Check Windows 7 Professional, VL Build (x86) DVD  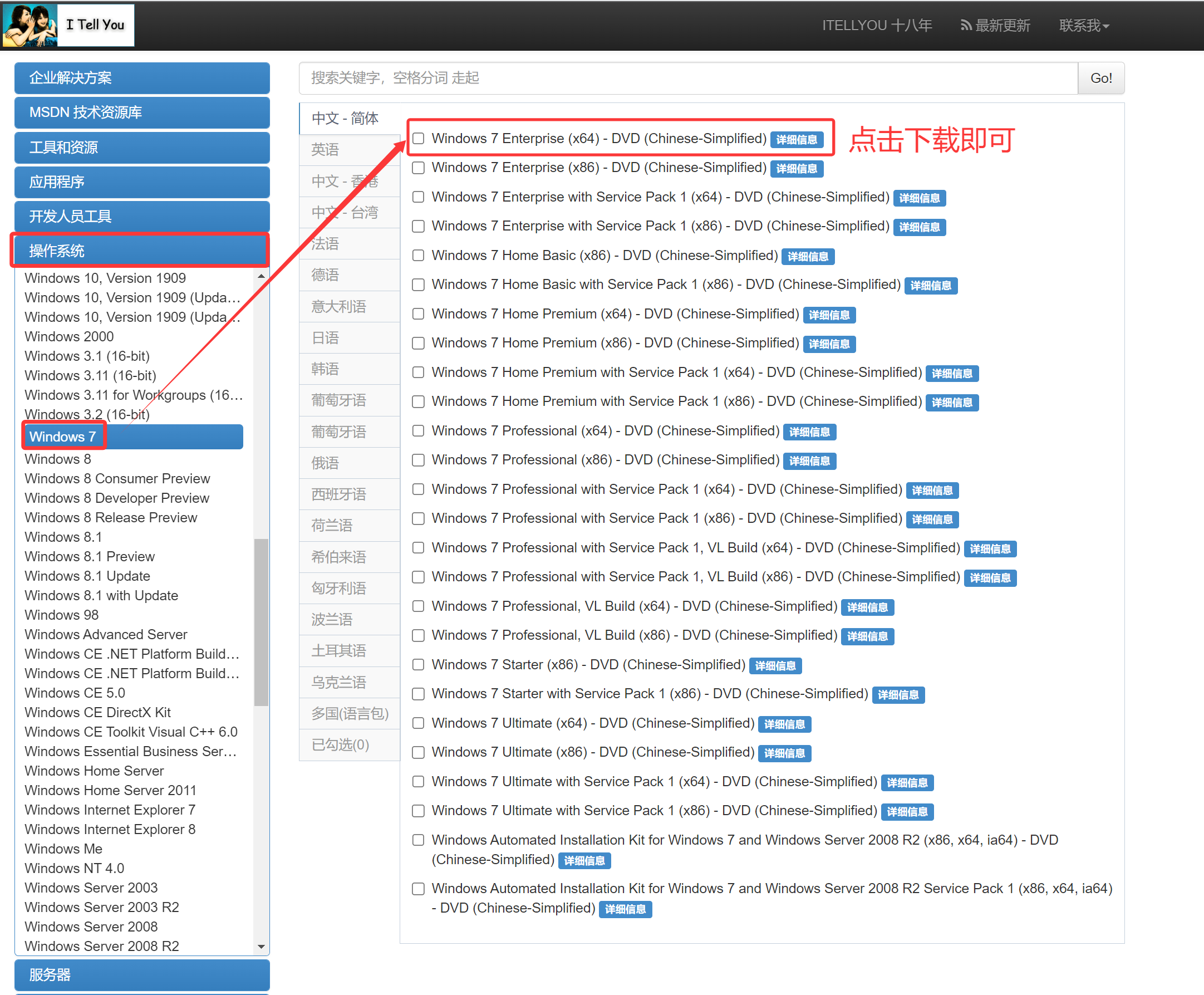[419, 636]
